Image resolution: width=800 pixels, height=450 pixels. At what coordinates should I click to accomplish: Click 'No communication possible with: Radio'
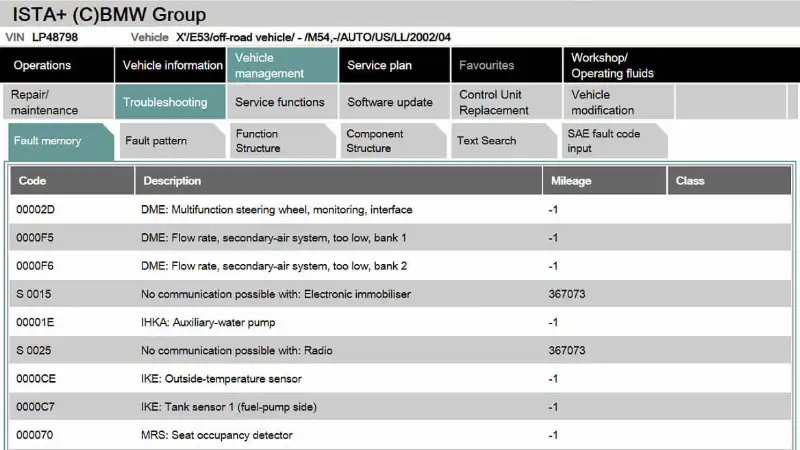point(237,351)
